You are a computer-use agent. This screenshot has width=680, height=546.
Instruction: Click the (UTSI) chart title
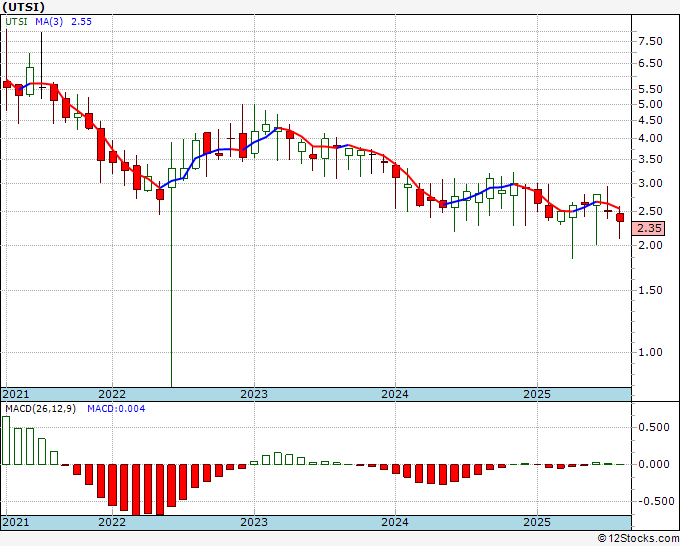coord(23,7)
